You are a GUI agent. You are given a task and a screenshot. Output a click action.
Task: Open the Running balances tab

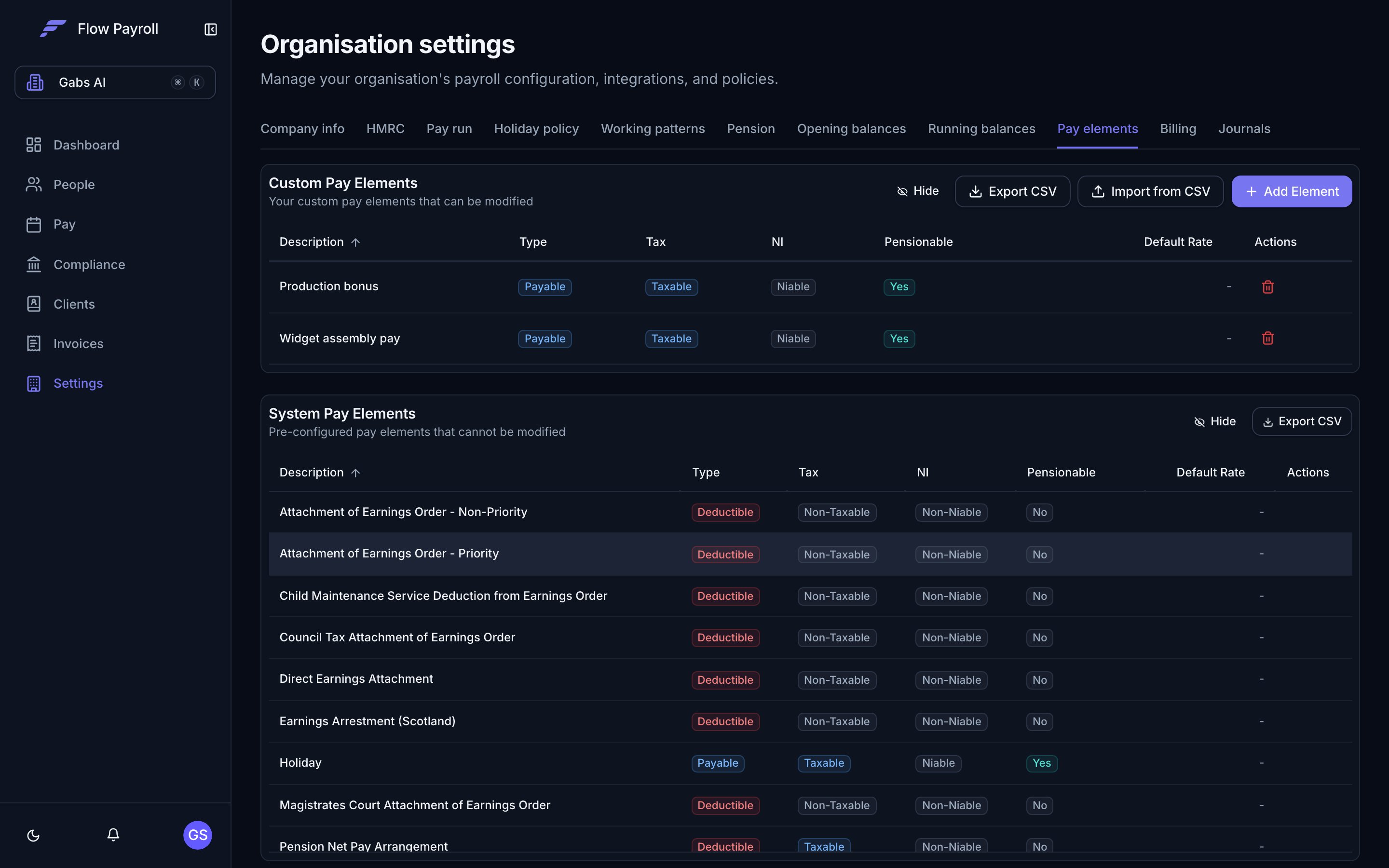click(981, 129)
